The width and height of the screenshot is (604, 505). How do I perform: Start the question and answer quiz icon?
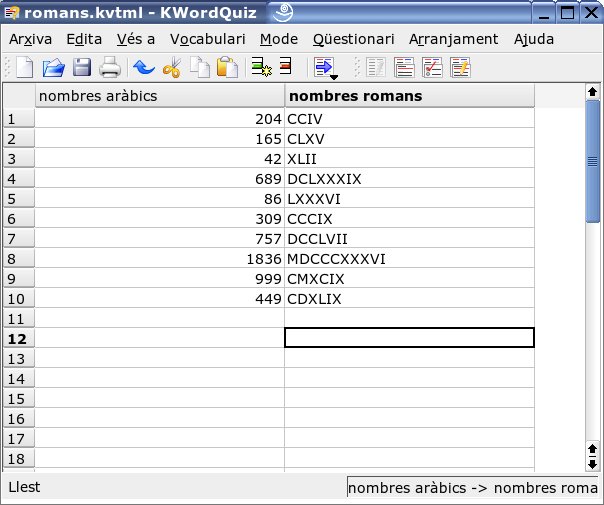click(x=460, y=67)
